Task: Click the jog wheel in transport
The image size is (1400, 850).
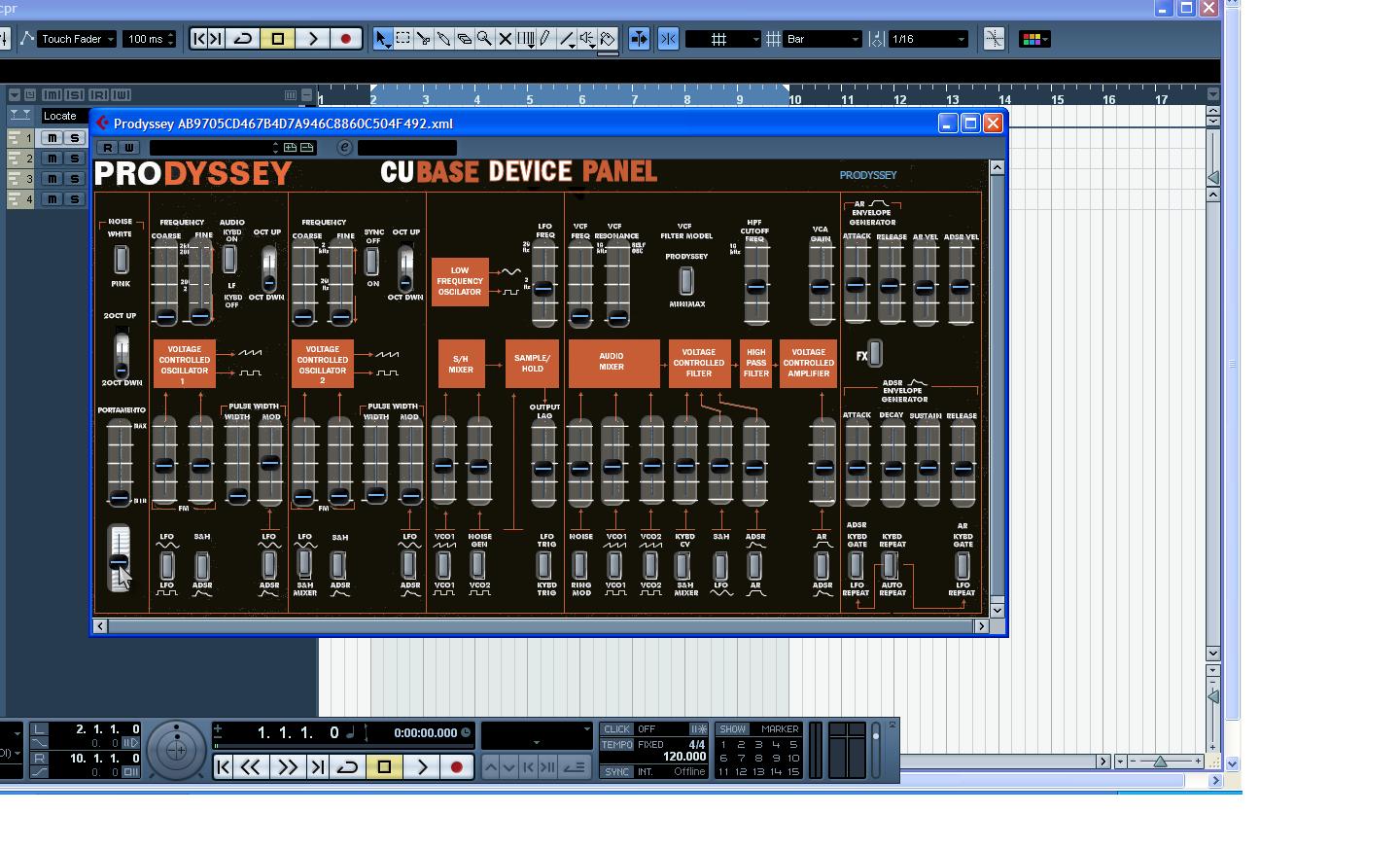Action: pyautogui.click(x=176, y=750)
